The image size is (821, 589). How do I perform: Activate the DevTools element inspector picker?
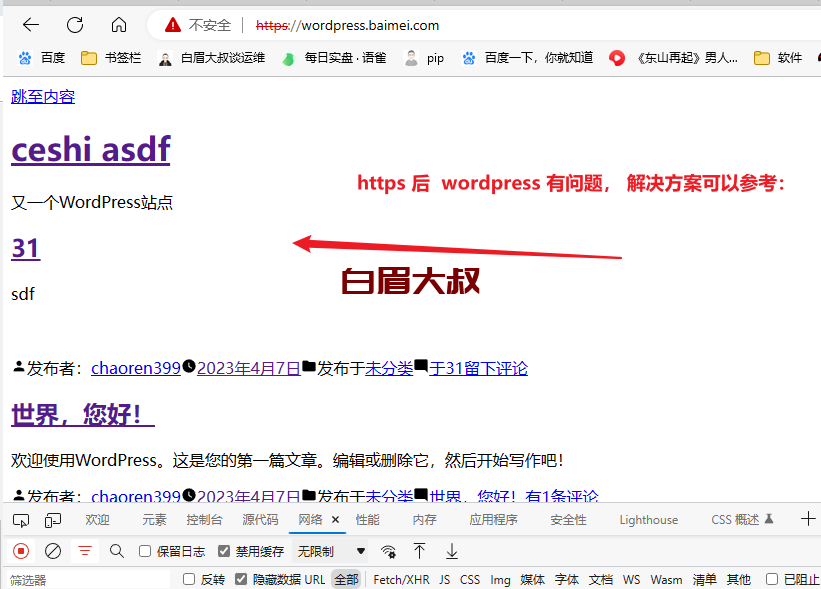(21, 520)
